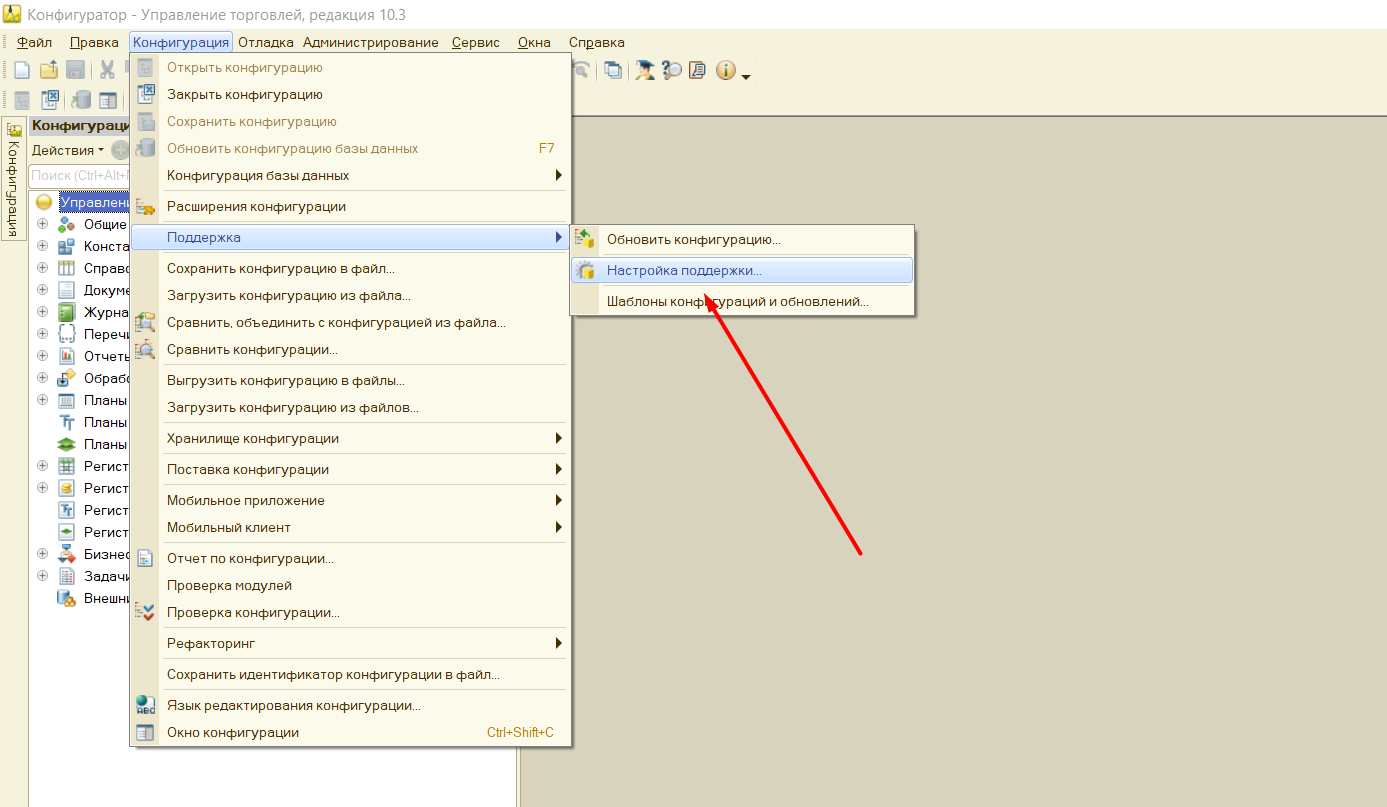Click the vertical Конфигурация side tab

click(x=13, y=180)
